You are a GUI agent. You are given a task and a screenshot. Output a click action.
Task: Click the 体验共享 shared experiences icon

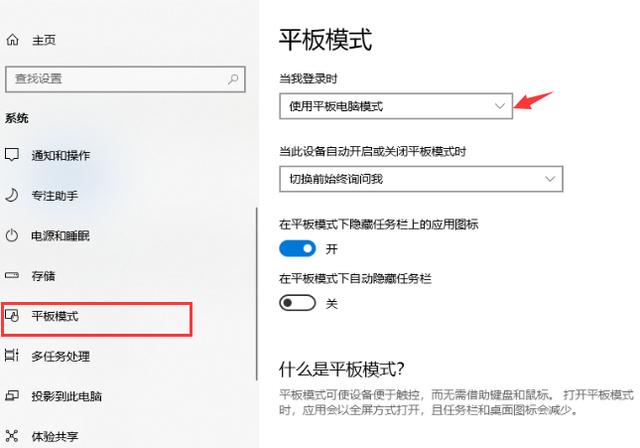pos(12,436)
